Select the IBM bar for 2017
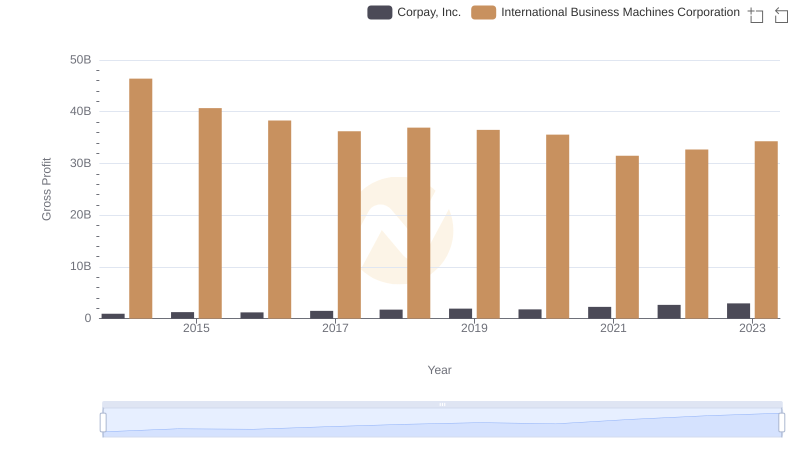 tap(349, 225)
